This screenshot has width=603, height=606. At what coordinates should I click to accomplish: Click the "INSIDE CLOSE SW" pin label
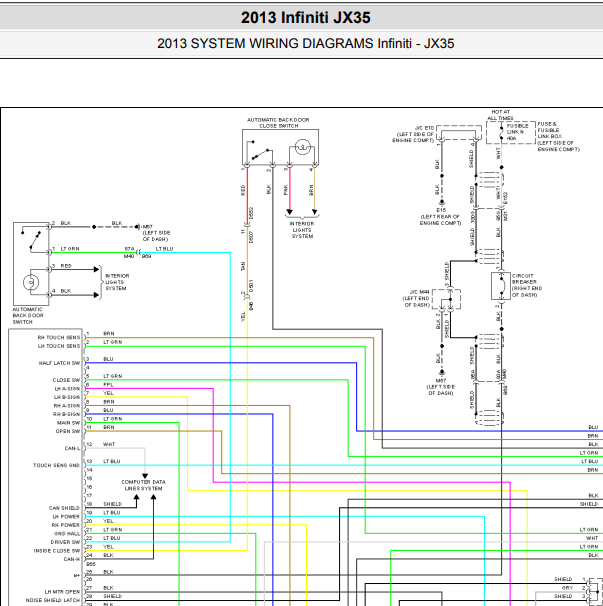[x=57, y=550]
